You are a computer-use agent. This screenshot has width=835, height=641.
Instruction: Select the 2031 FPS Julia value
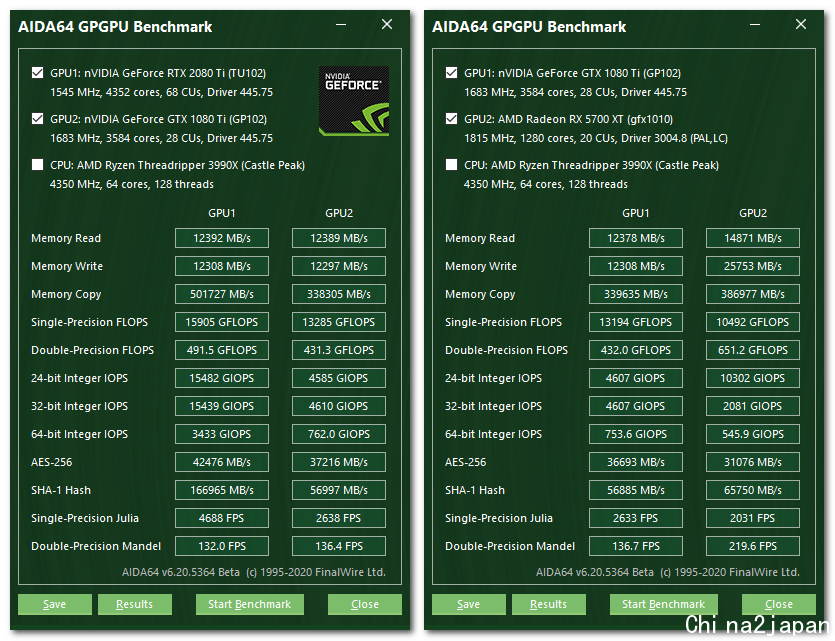752,518
